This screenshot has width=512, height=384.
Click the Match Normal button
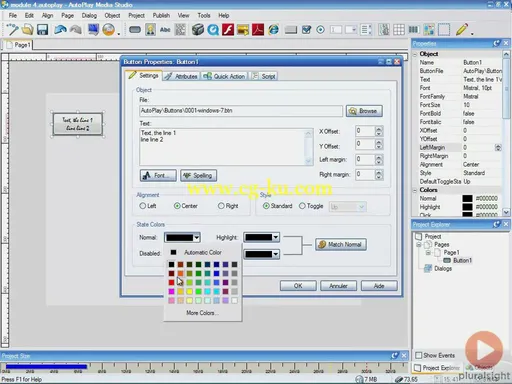(341, 244)
